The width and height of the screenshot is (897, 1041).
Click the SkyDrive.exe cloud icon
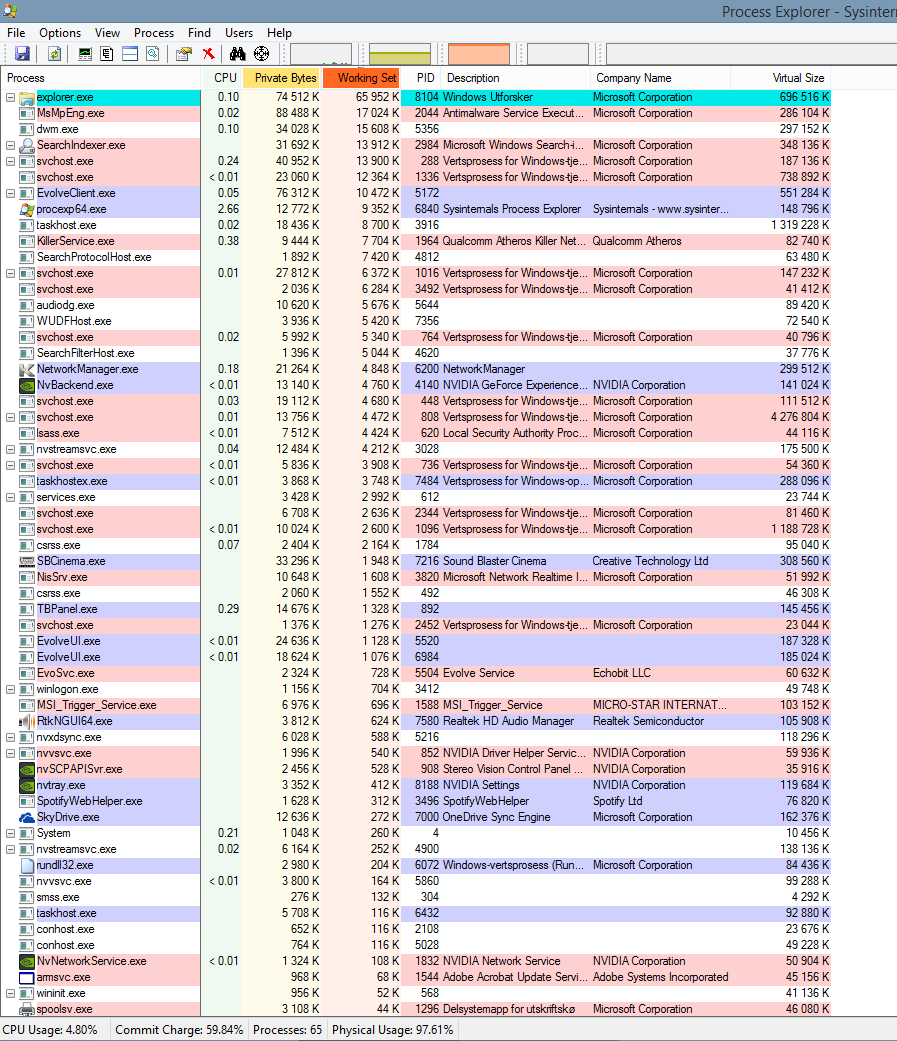[x=27, y=817]
